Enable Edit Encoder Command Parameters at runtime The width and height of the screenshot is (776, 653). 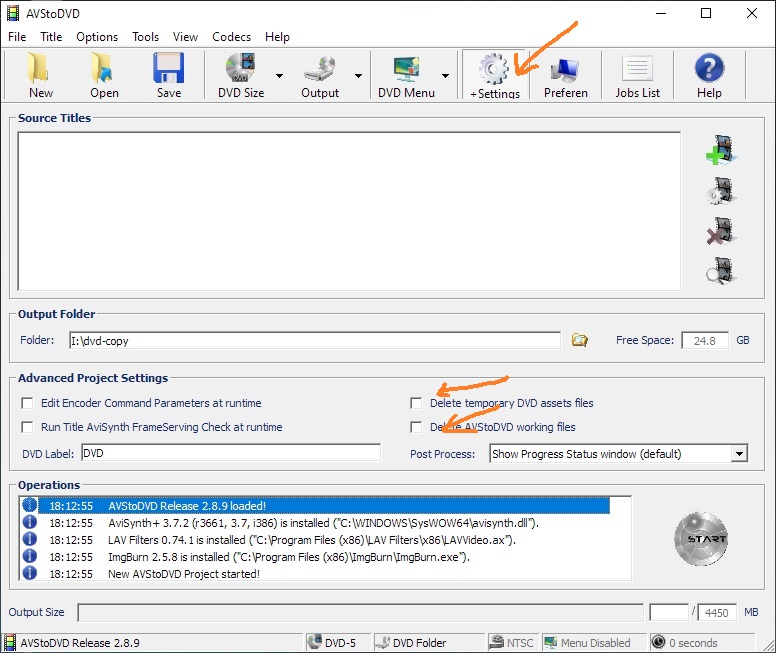tap(27, 403)
